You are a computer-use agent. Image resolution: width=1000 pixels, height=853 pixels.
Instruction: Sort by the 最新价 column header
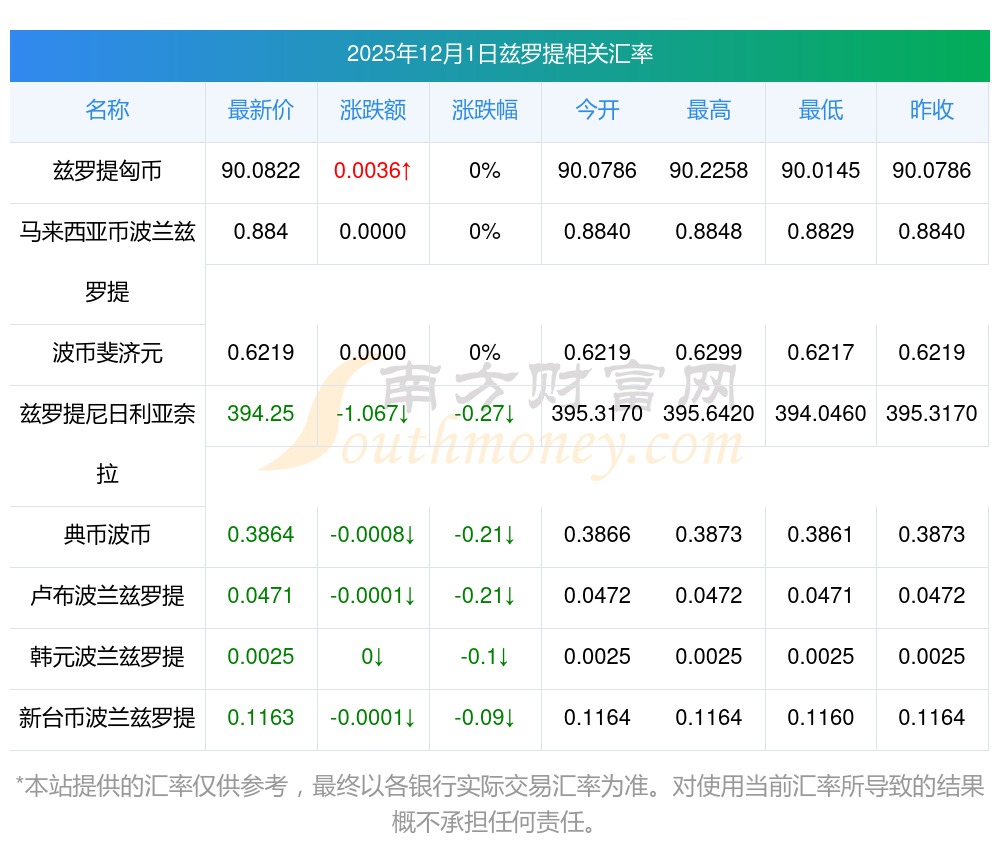click(x=261, y=110)
